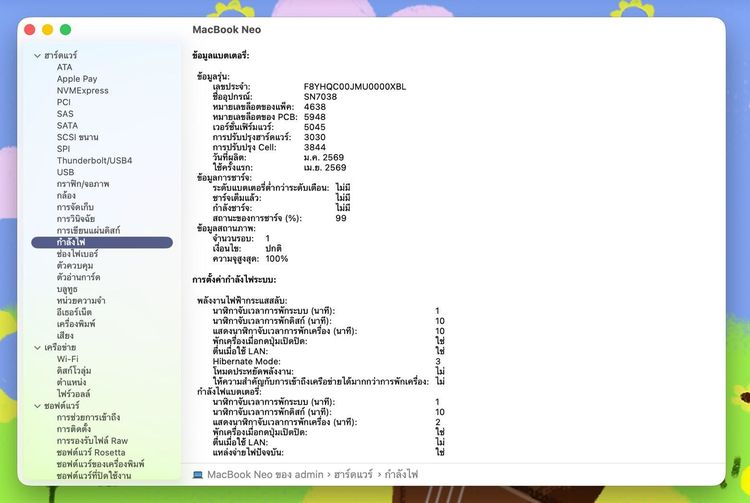This screenshot has height=503, width=750.
Task: Click the Hibernate Mode label
Action: (246, 361)
